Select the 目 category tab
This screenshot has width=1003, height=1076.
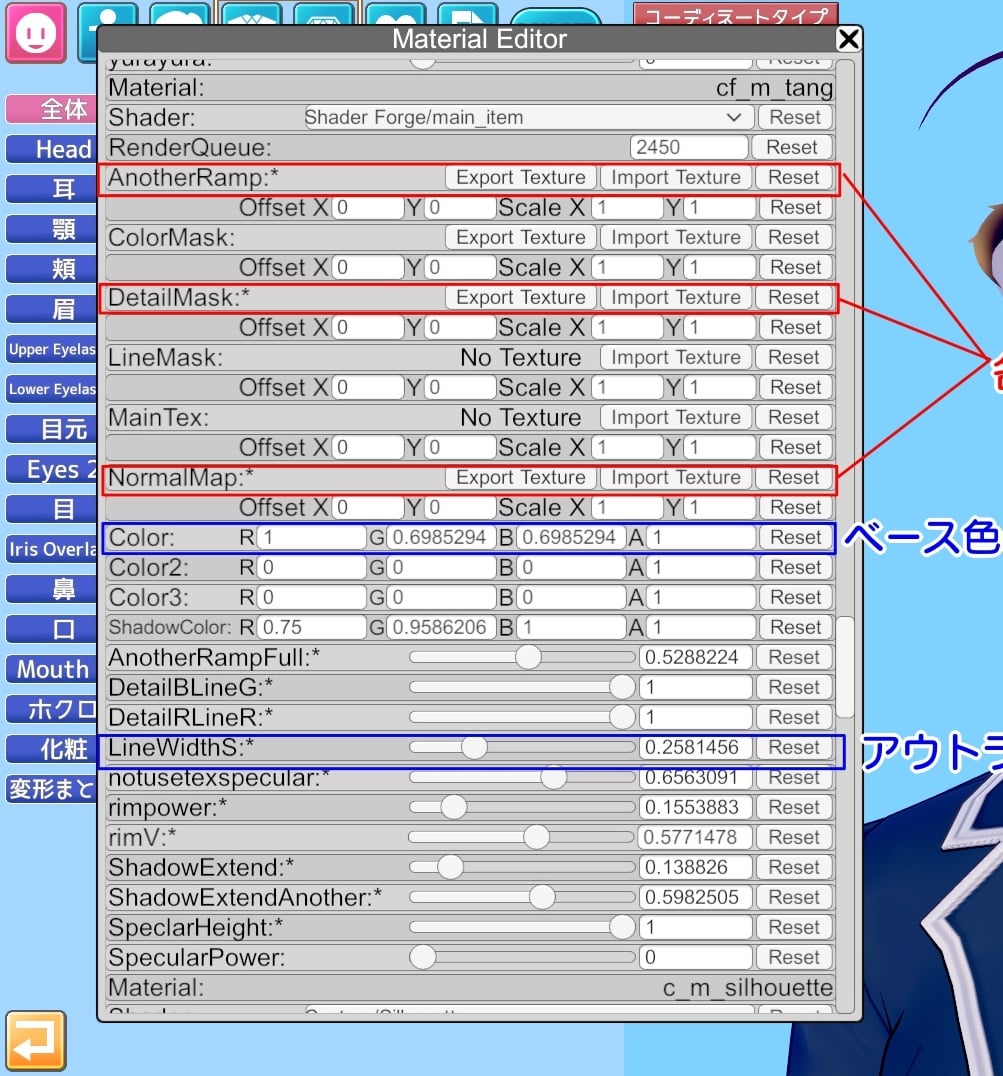(52, 509)
